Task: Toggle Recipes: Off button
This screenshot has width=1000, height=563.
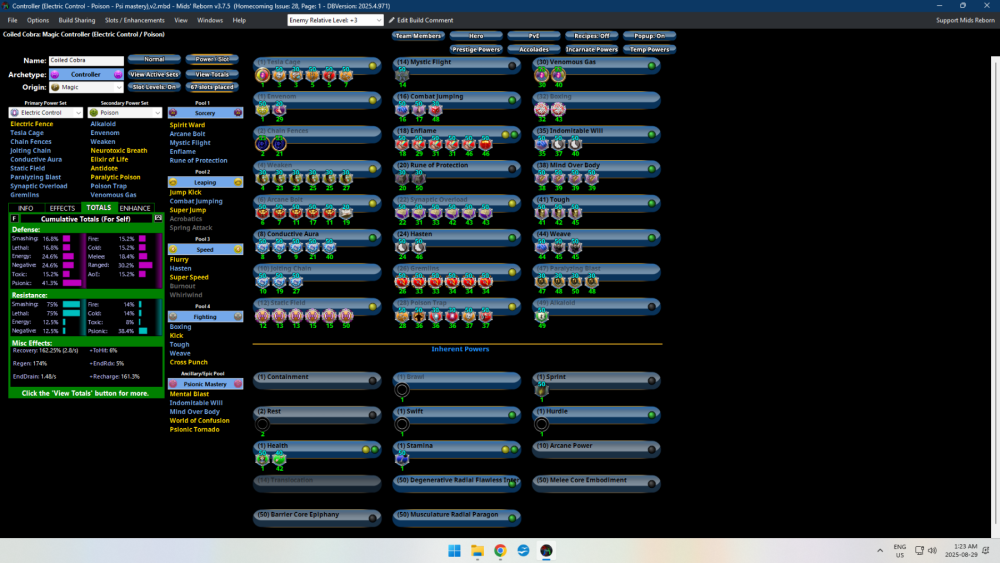Action: 590,35
